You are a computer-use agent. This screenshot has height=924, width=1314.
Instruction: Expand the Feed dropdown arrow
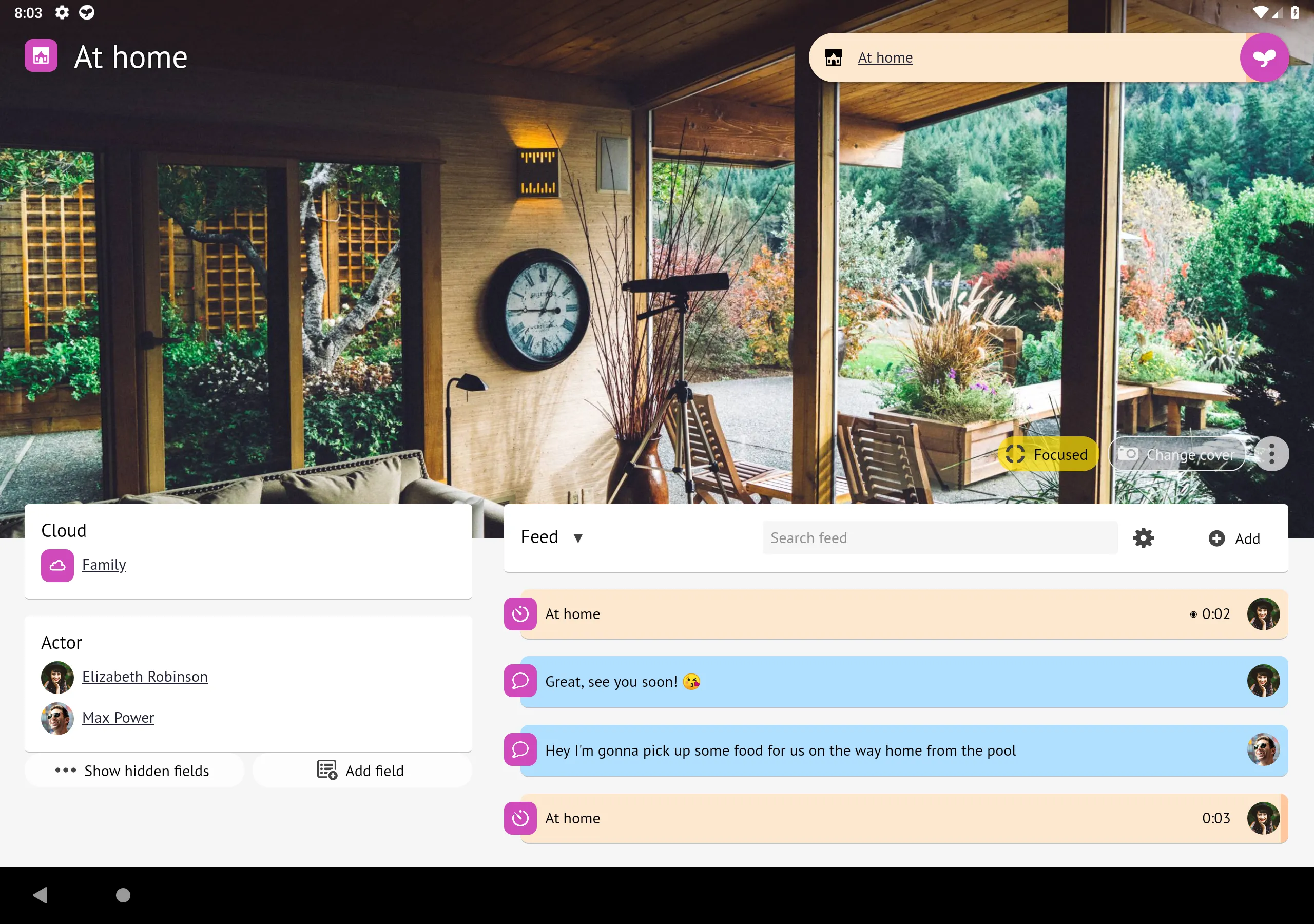(x=579, y=538)
